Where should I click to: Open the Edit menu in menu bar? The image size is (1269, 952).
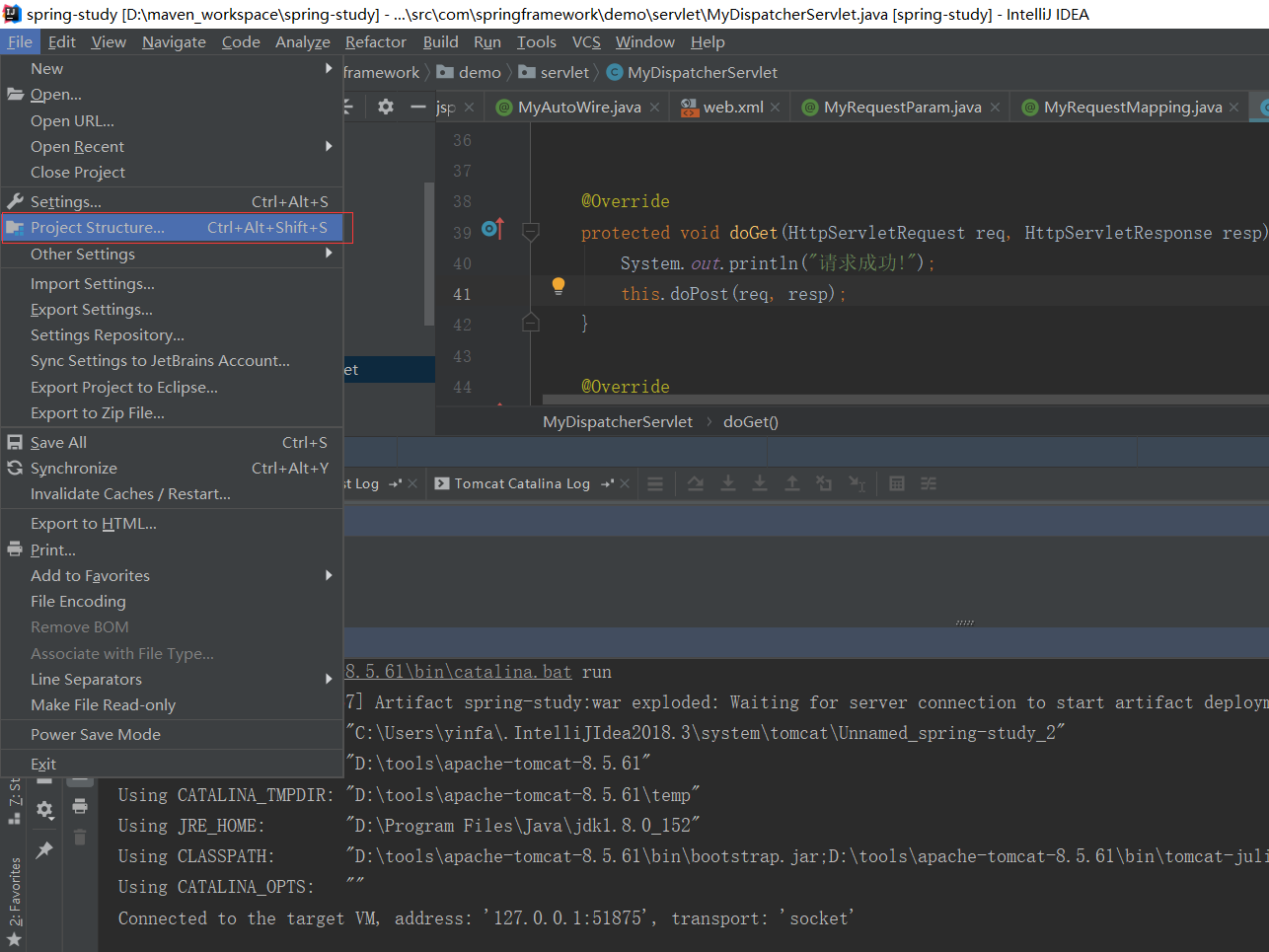coord(61,41)
